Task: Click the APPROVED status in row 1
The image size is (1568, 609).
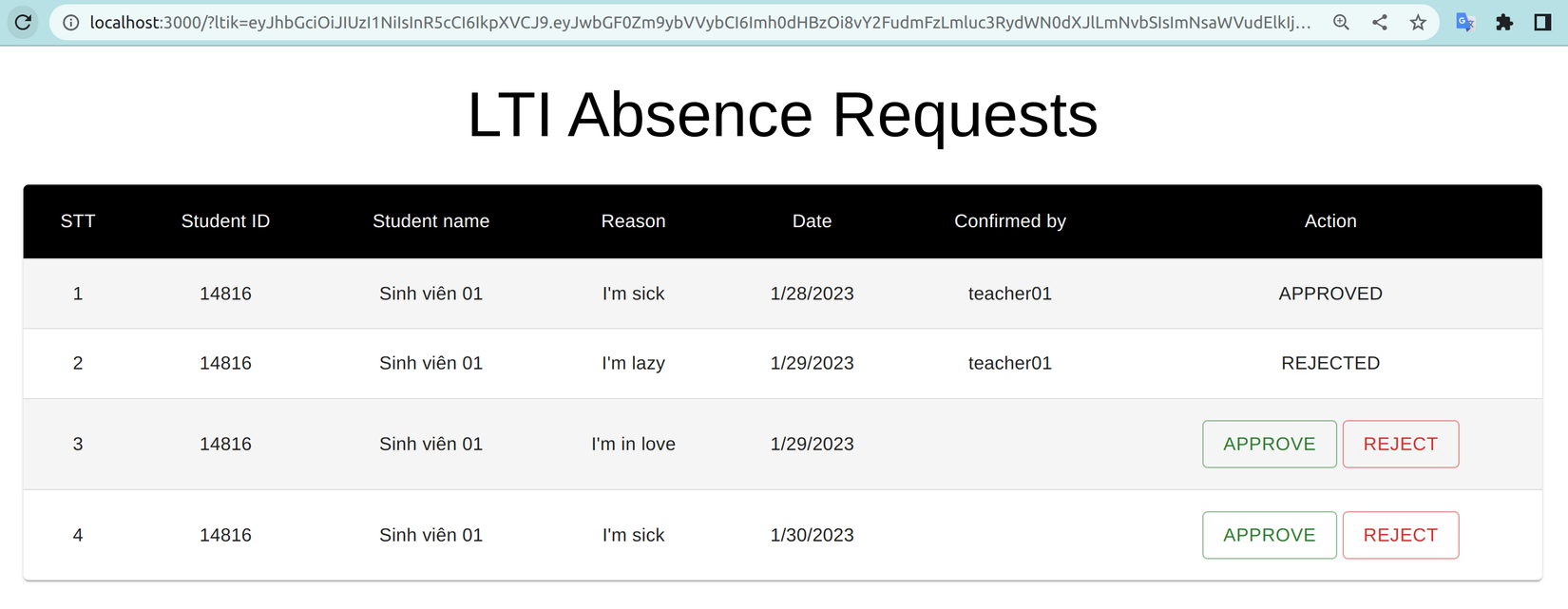Action: point(1329,294)
